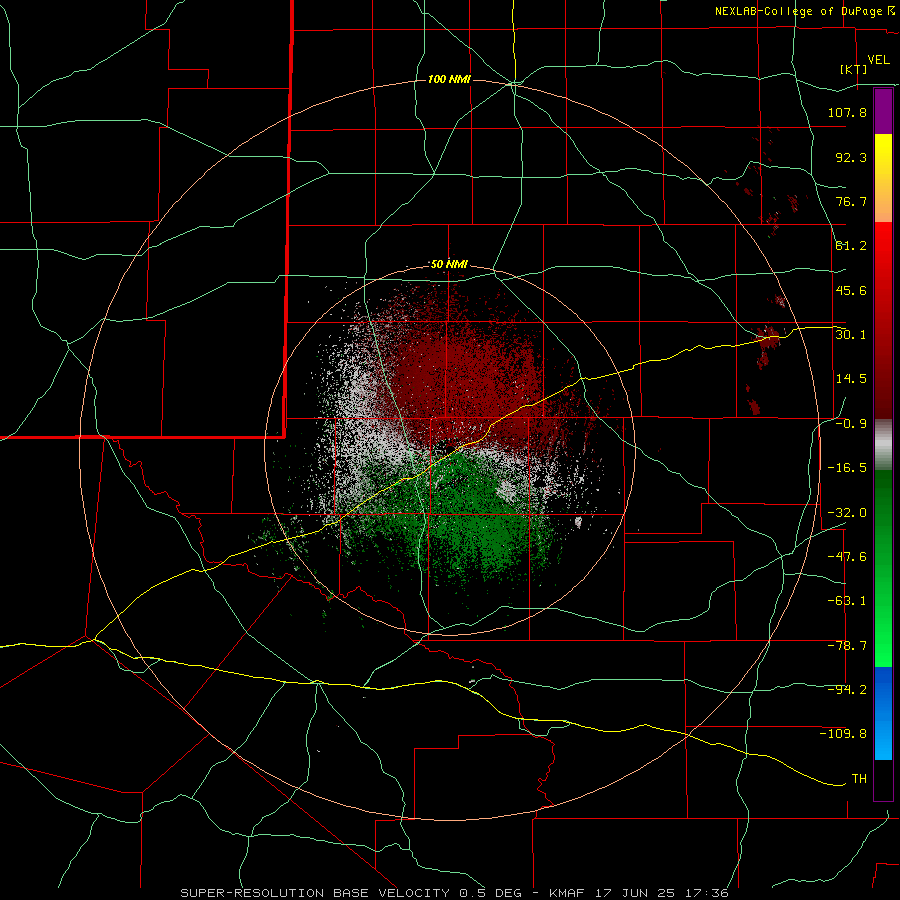Screen dimensions: 900x900
Task: Select the 30.1 scale value
Action: [851, 335]
